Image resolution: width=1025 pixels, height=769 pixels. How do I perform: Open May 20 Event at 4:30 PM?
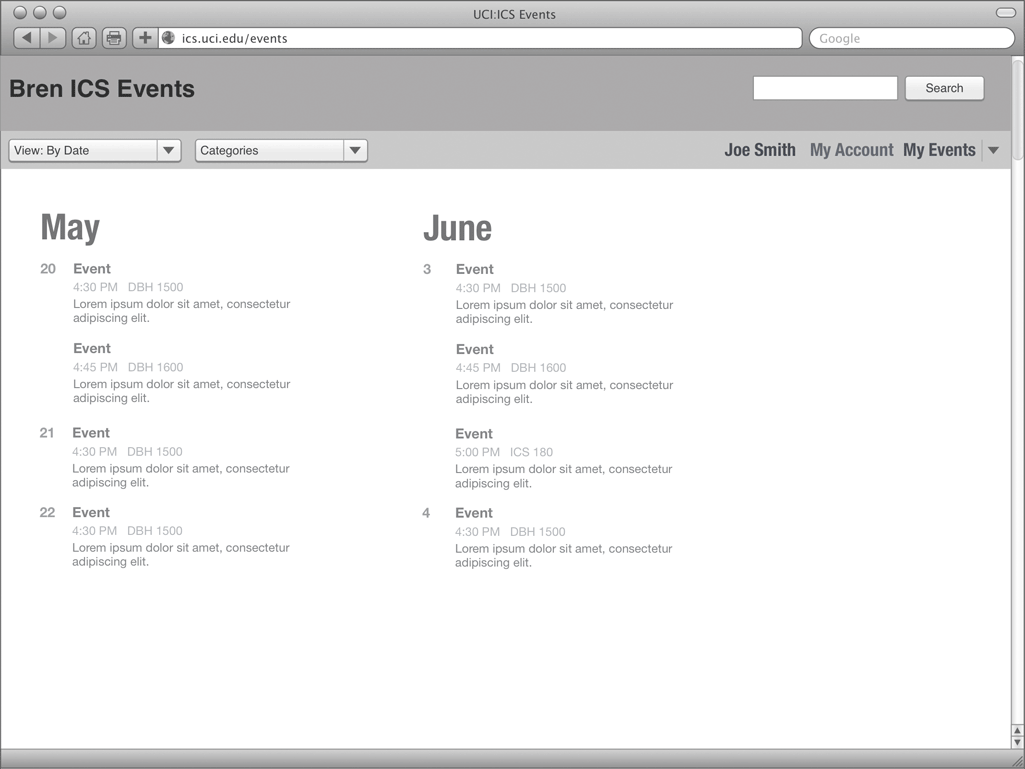click(x=92, y=269)
